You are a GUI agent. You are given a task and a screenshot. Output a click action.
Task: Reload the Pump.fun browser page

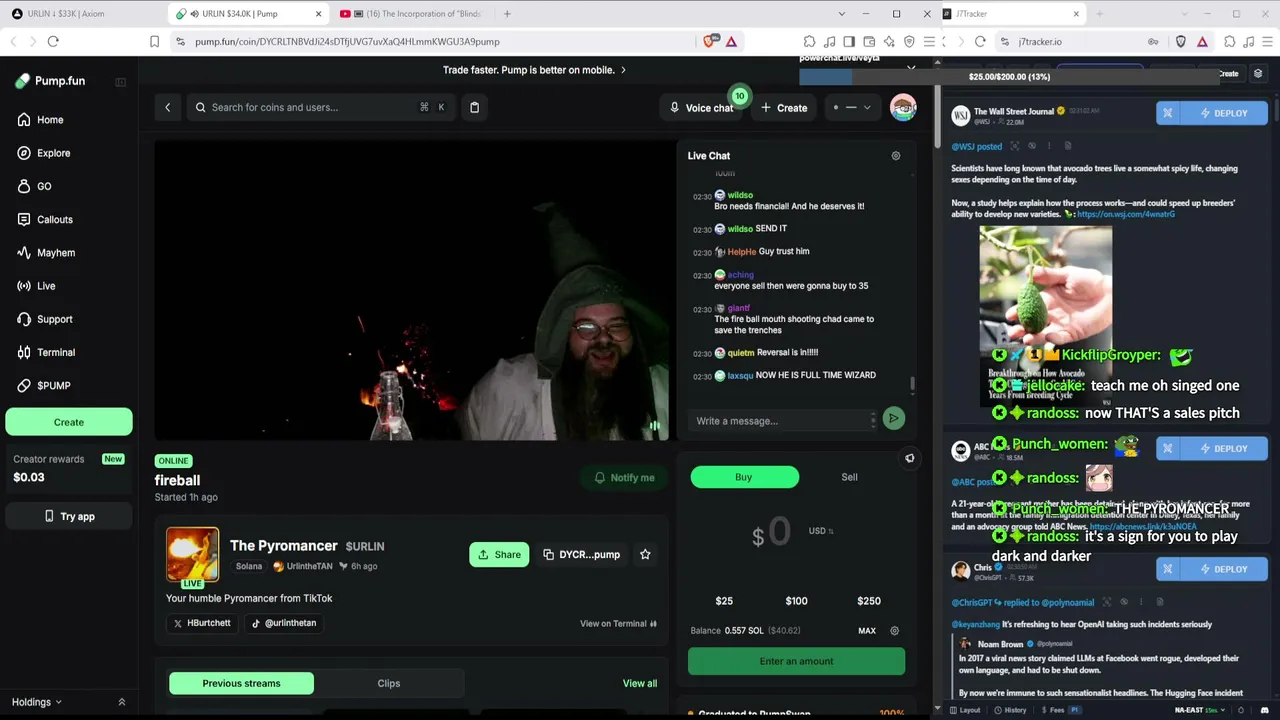pos(53,41)
